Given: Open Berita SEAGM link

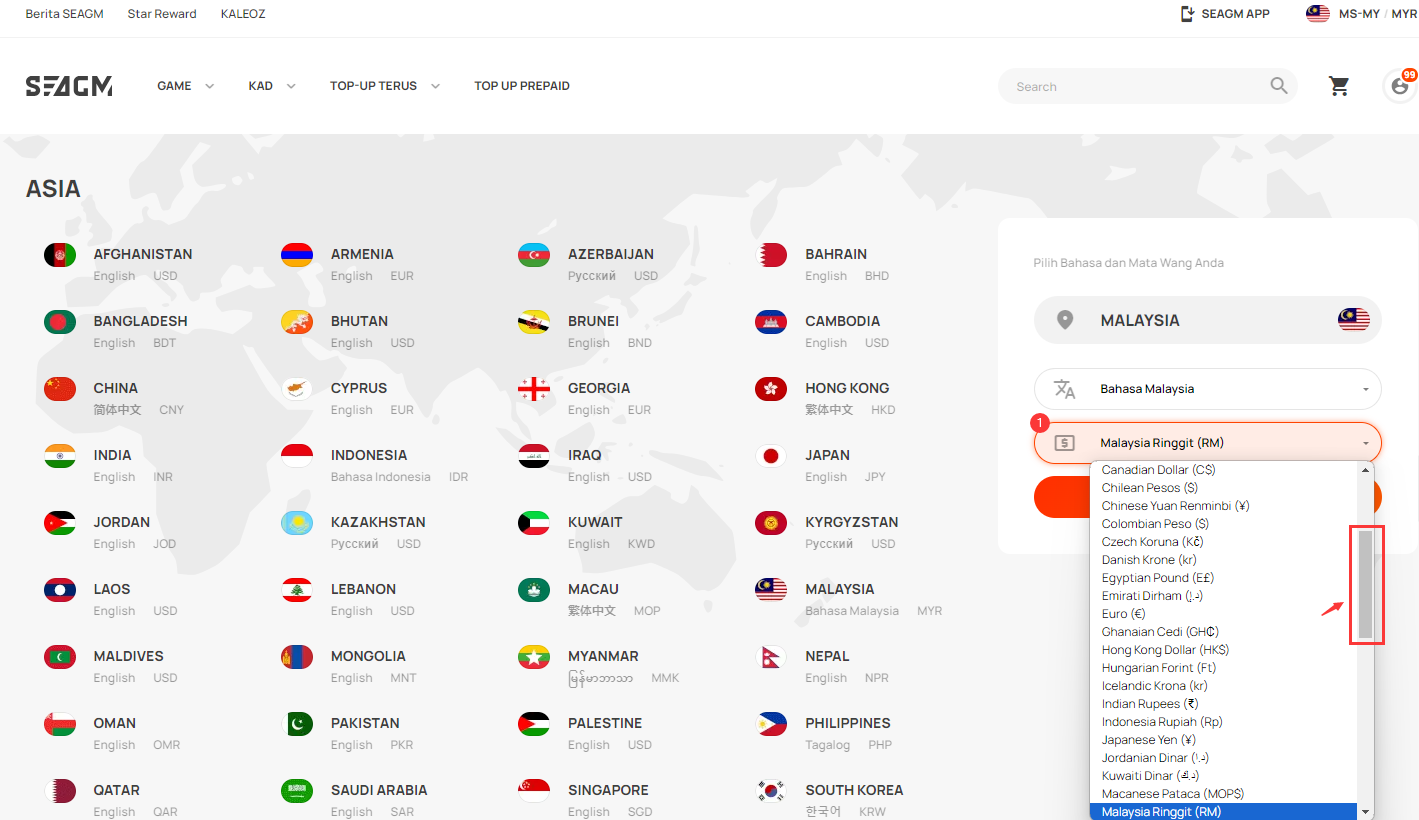Looking at the screenshot, I should 65,14.
